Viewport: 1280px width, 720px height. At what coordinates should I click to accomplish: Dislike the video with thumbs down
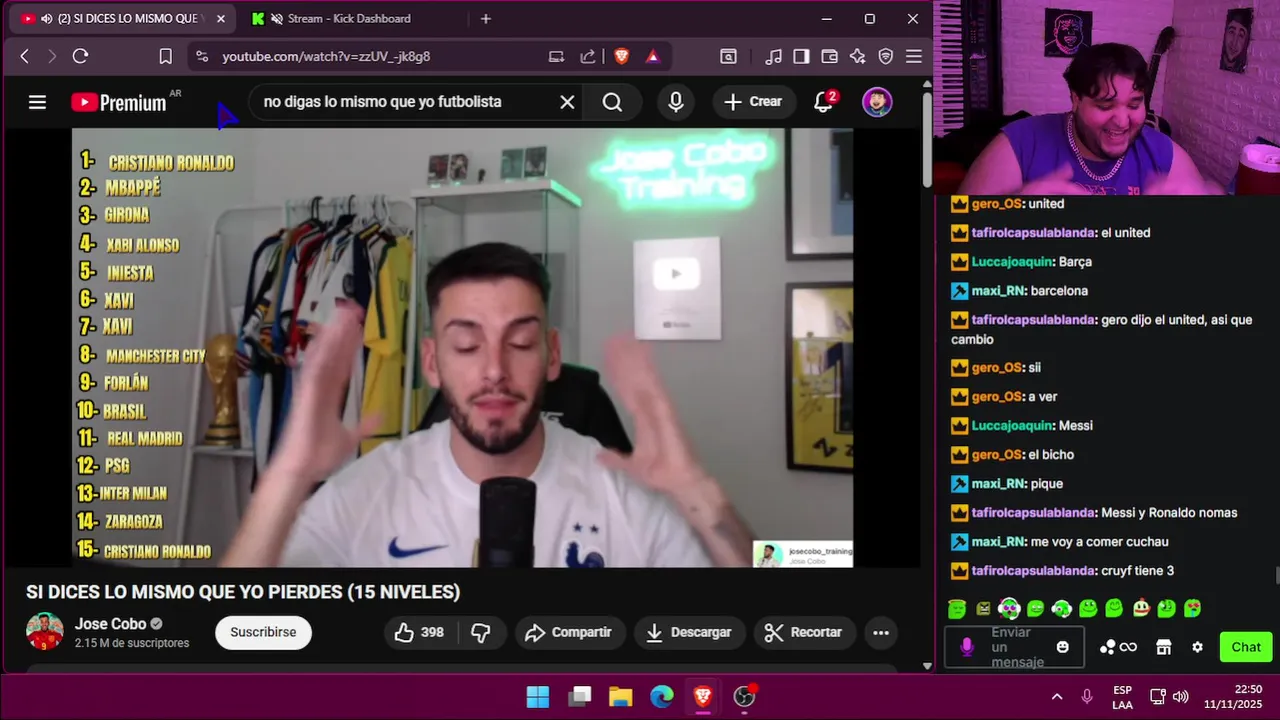tap(481, 632)
